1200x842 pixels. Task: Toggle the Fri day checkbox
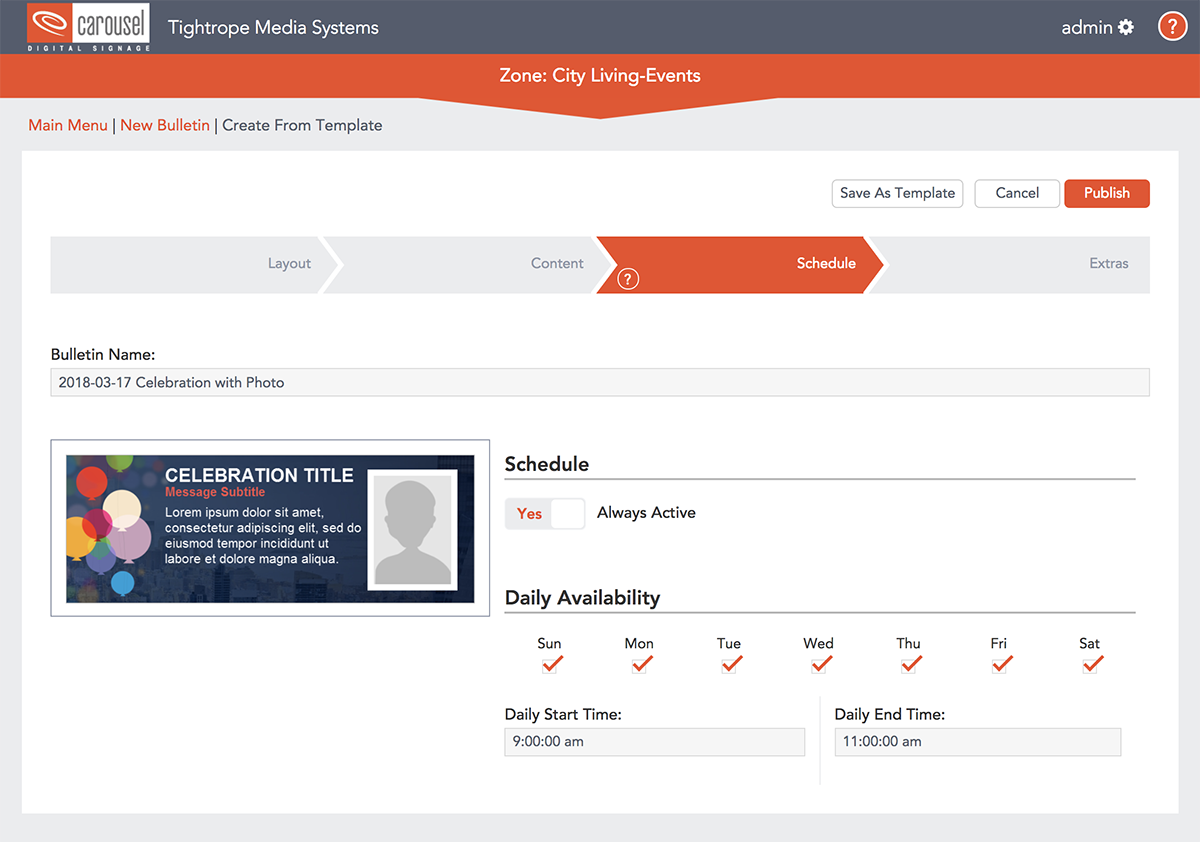click(x=1000, y=664)
